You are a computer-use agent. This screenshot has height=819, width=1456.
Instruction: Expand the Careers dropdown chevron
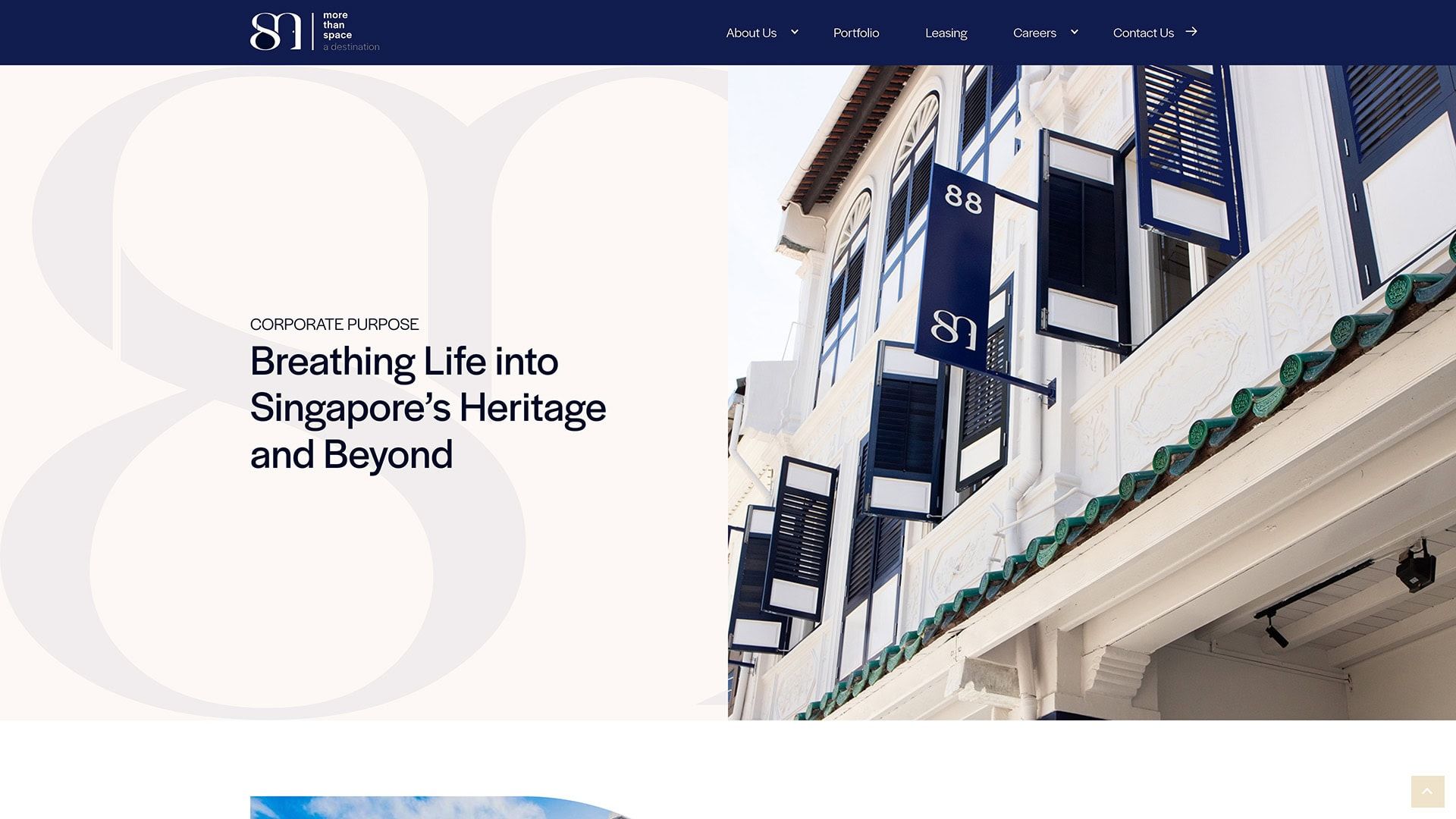1074,33
